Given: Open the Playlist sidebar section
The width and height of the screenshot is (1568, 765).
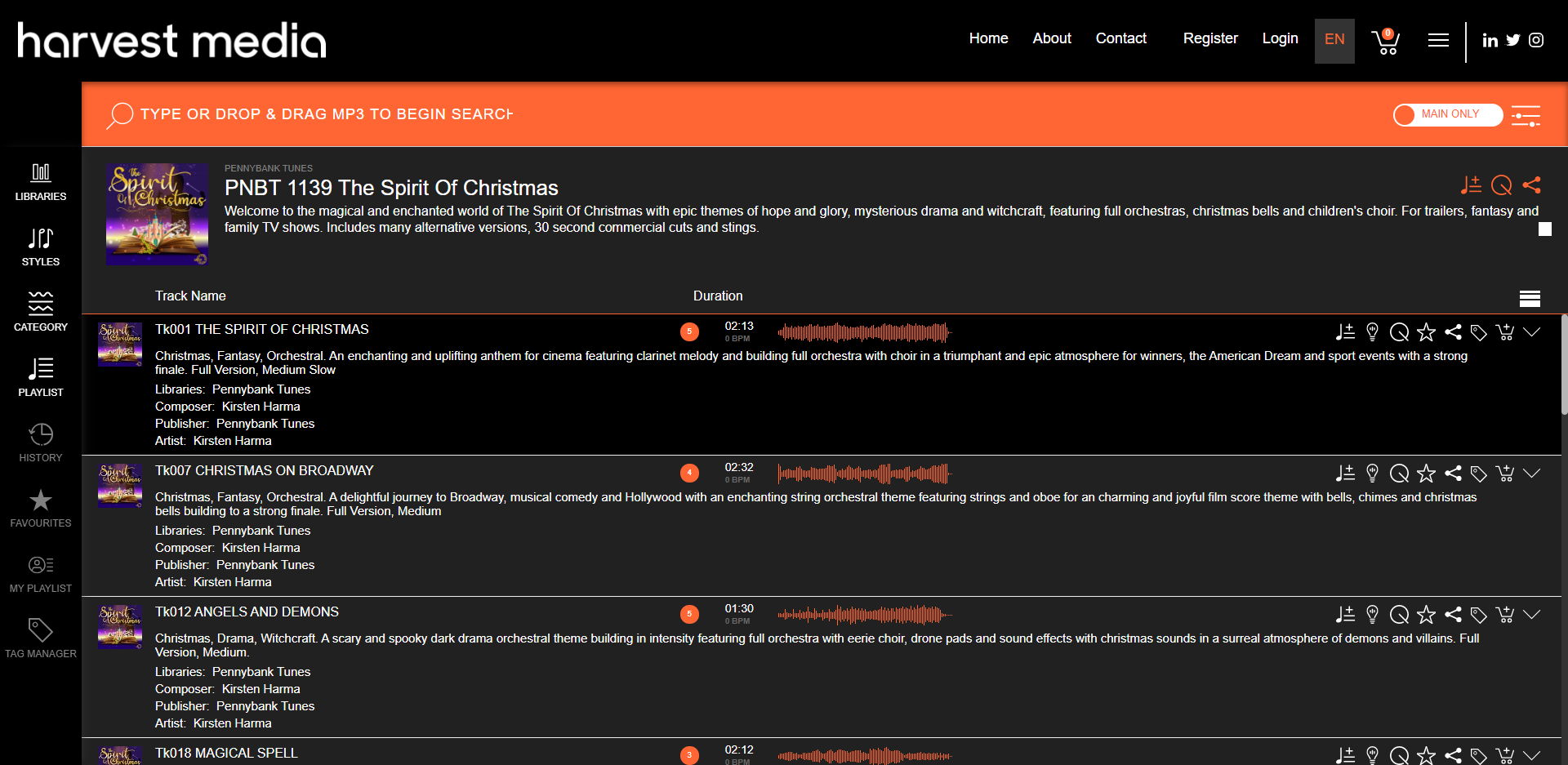Looking at the screenshot, I should click(x=41, y=377).
